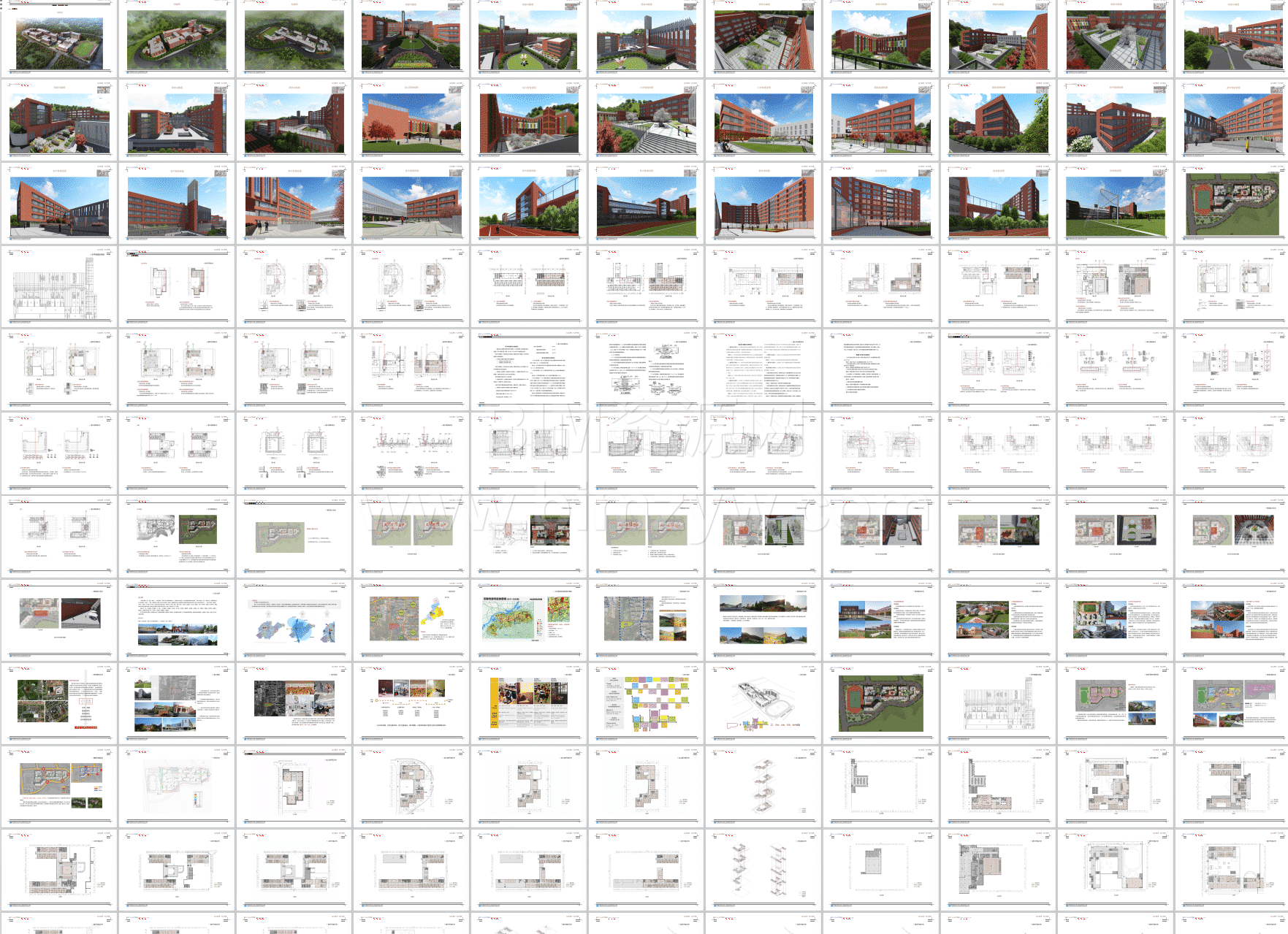Select the page with single pale-green plan and red legend
The height and width of the screenshot is (934, 1288).
294,536
